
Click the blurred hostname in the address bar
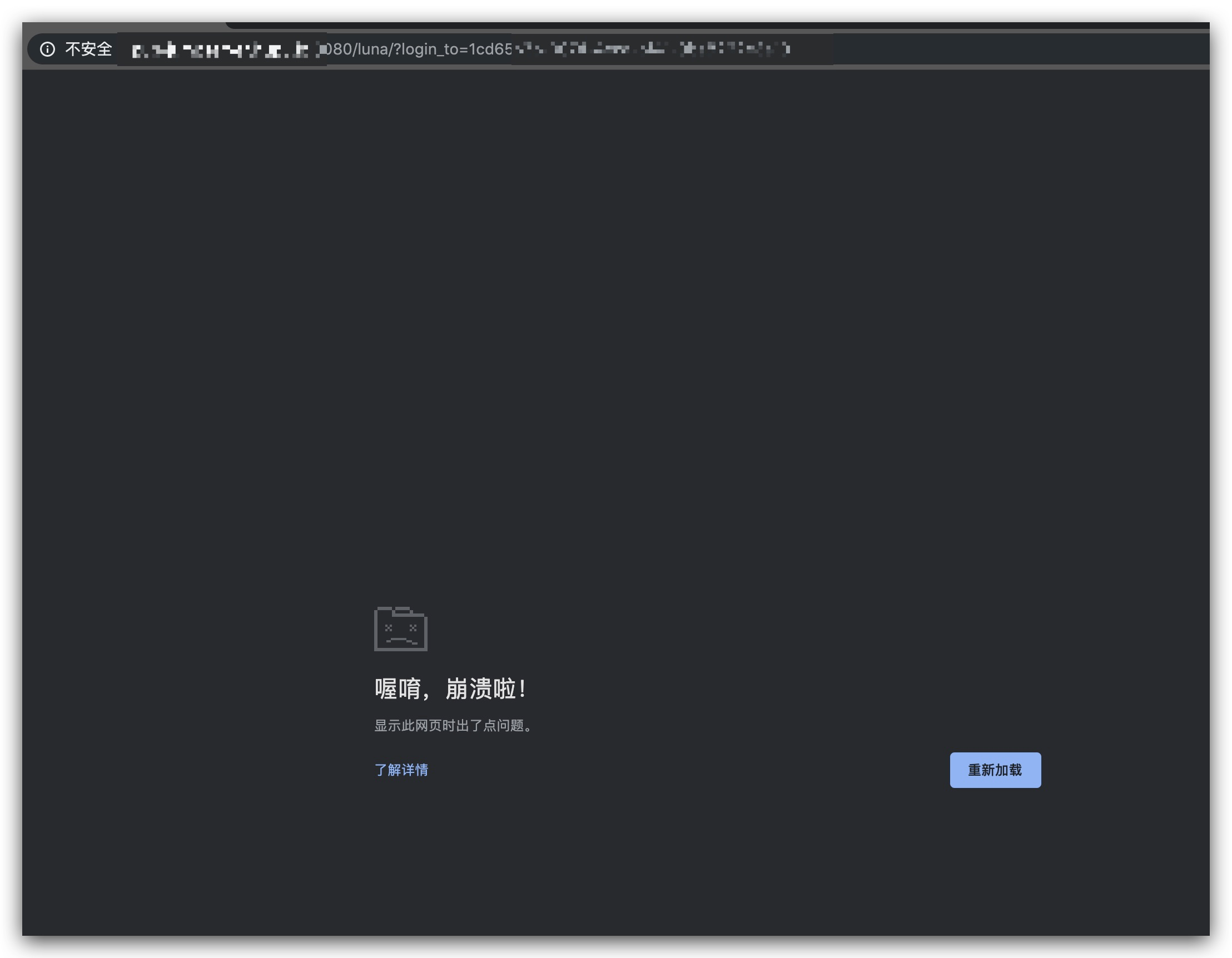pos(220,49)
